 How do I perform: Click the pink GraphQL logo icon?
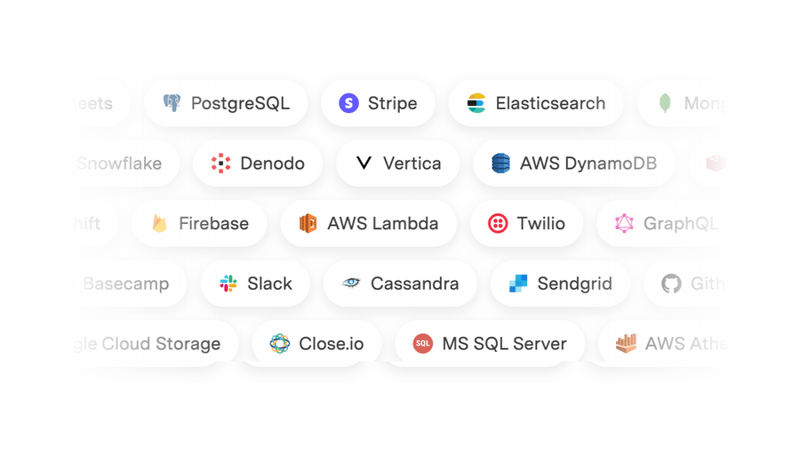point(624,223)
